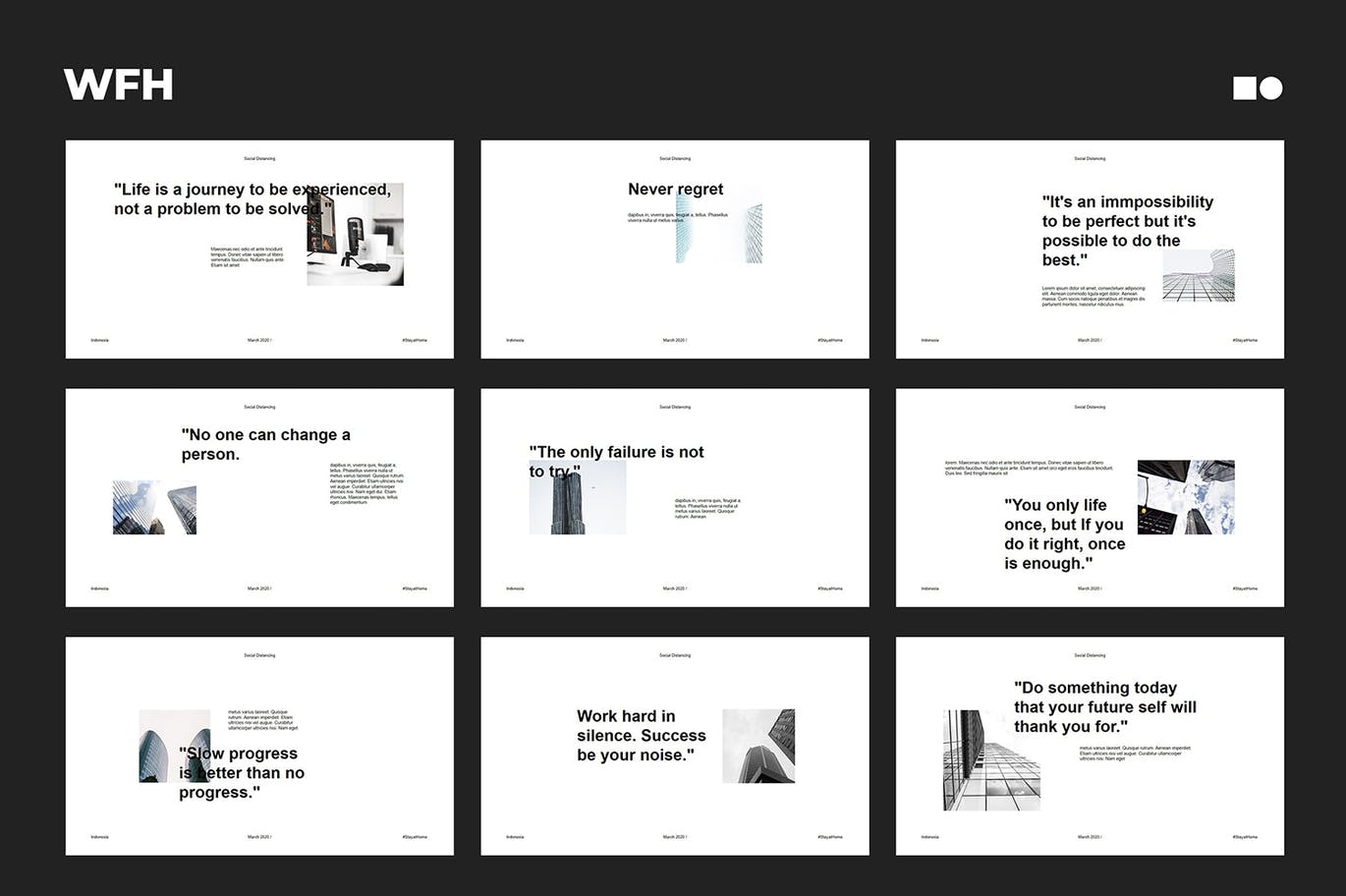This screenshot has height=896, width=1346.
Task: Select the "It's an impossibility" quote text
Action: (1127, 230)
